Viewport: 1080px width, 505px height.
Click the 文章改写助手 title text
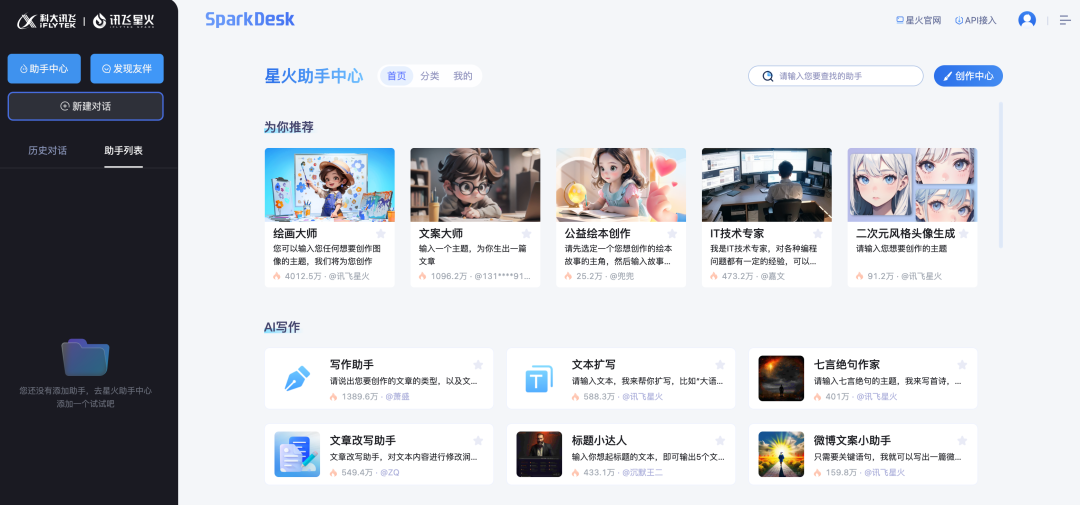coord(362,440)
